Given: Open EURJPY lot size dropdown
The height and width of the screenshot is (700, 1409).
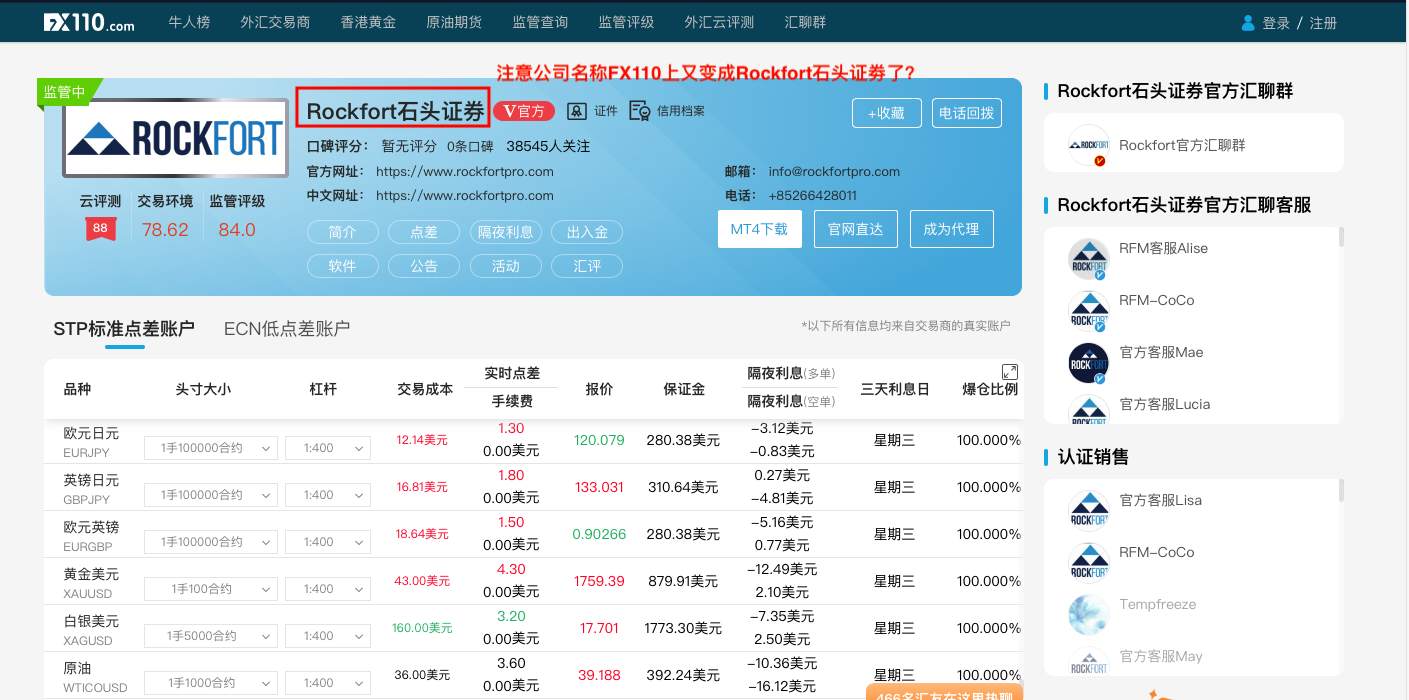Looking at the screenshot, I should (210, 448).
